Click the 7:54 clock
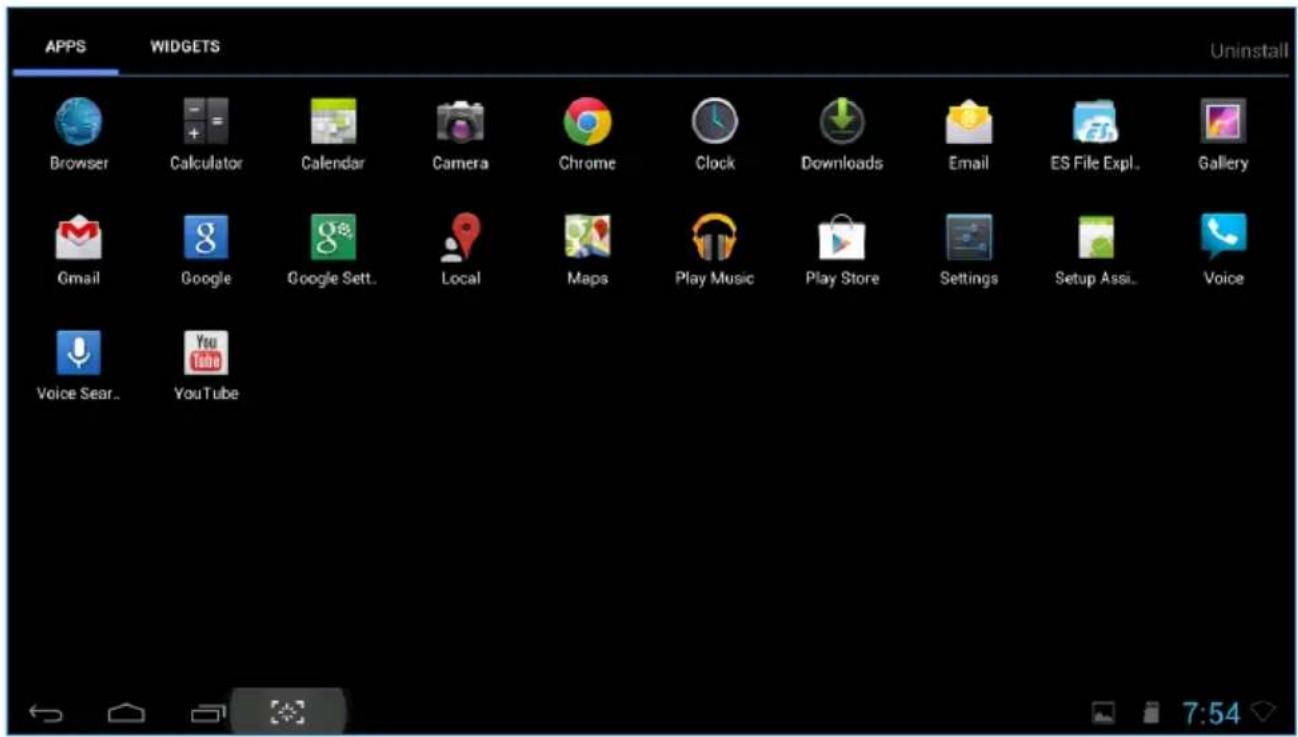 point(1211,713)
